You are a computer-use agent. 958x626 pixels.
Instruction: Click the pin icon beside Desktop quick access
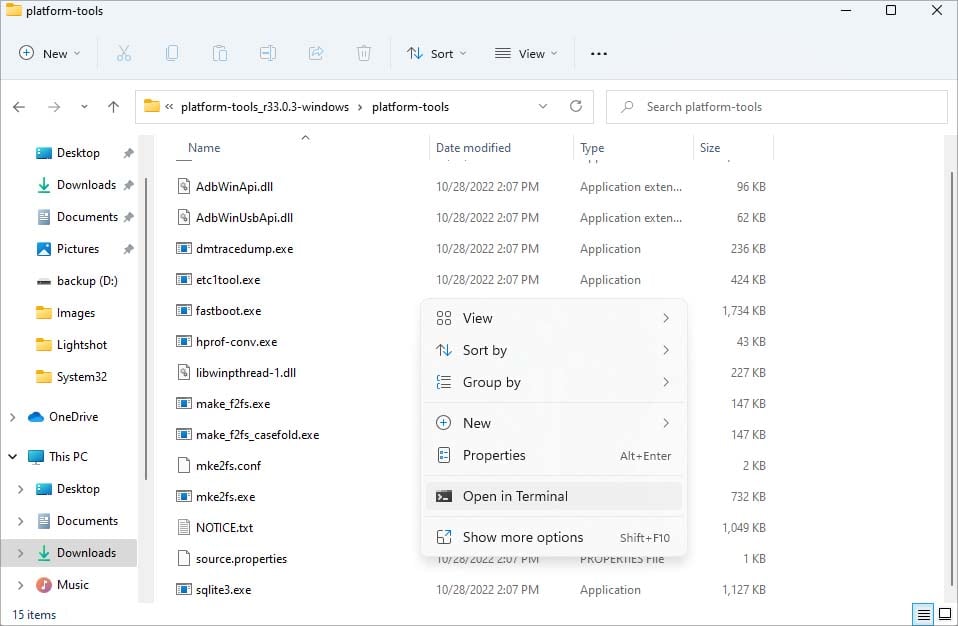[128, 153]
